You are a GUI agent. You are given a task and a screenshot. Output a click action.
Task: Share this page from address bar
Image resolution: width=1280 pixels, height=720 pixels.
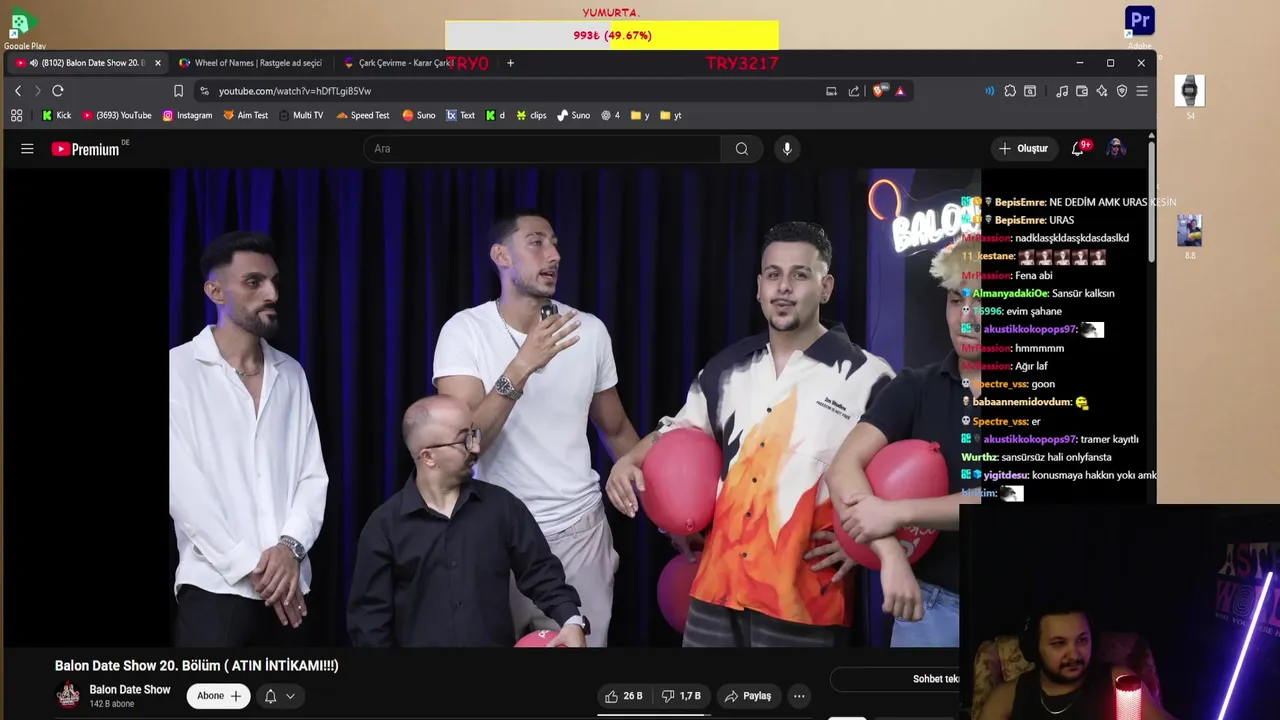pos(854,91)
